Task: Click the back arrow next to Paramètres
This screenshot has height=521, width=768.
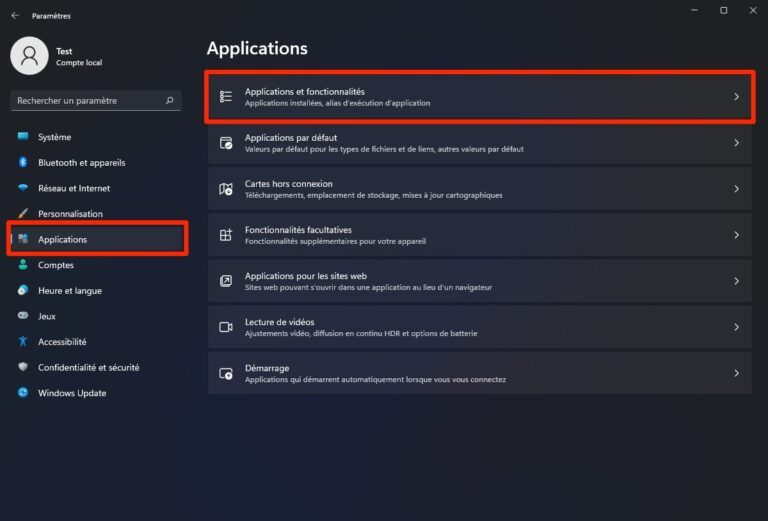Action: (x=15, y=16)
